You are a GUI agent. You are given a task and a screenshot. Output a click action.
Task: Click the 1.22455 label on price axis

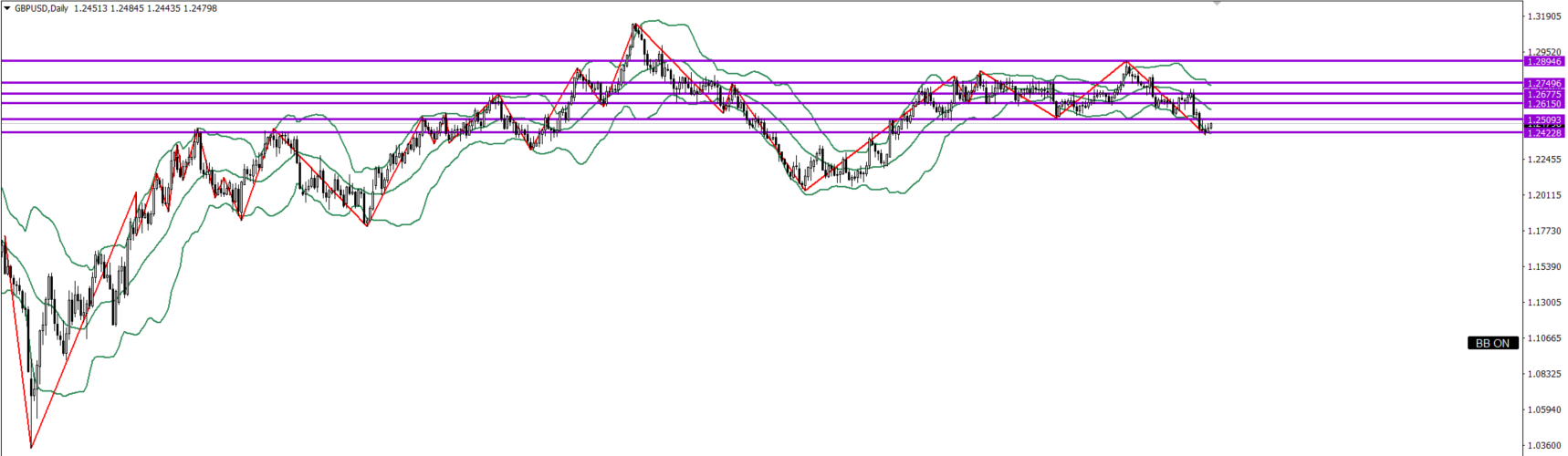pyautogui.click(x=1543, y=160)
